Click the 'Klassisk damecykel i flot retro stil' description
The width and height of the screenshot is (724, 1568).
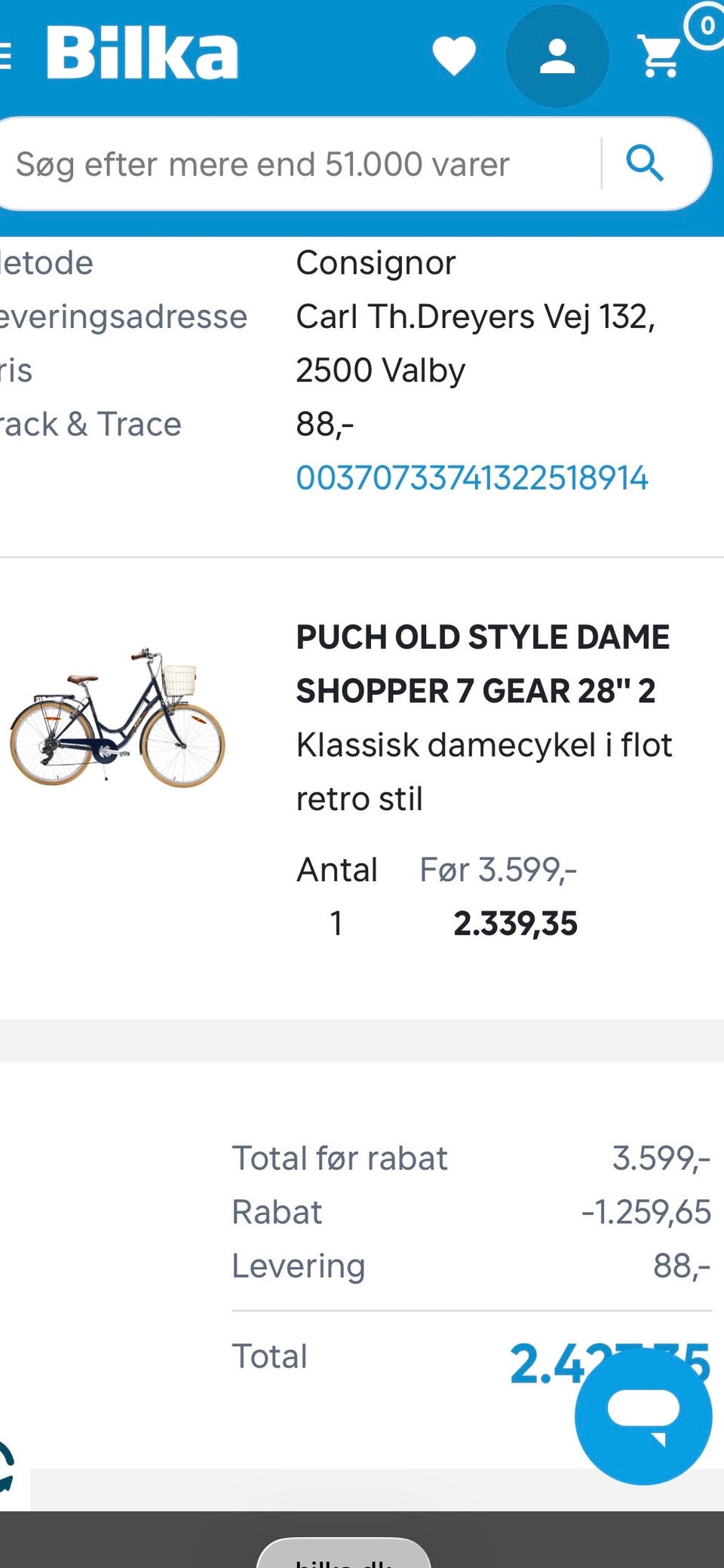(483, 772)
